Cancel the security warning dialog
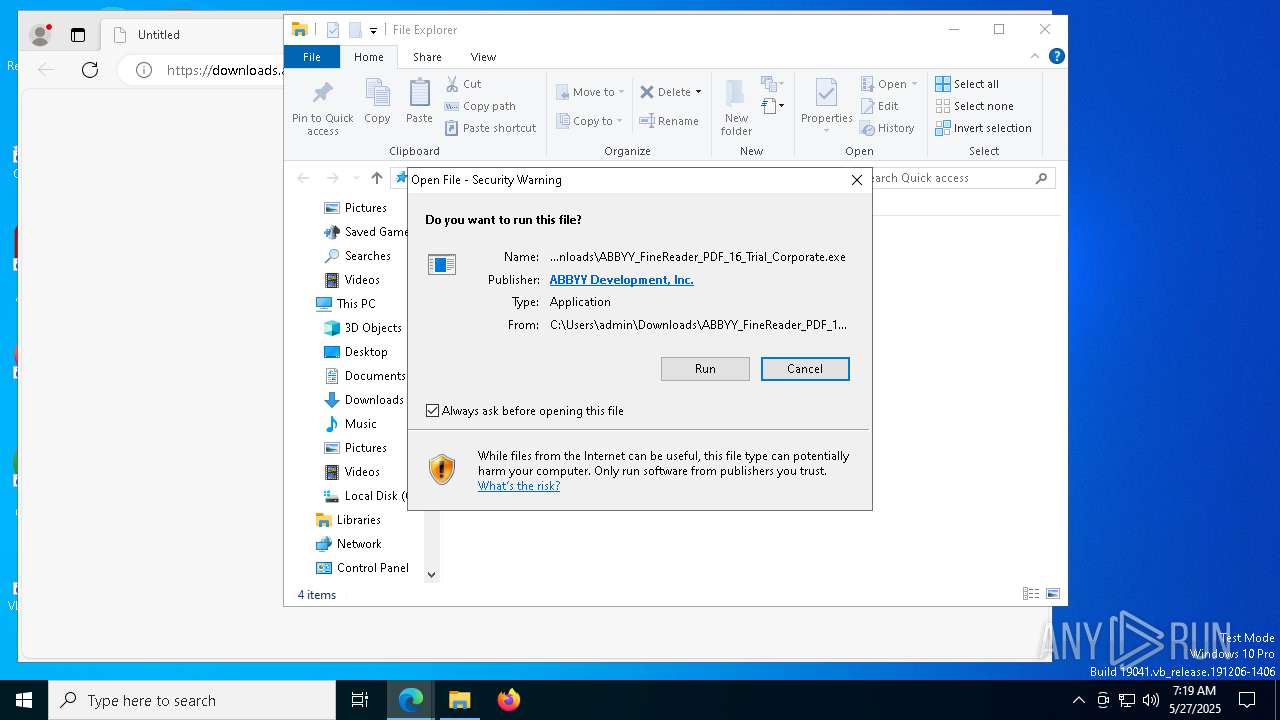This screenshot has height=720, width=1280. [x=805, y=369]
